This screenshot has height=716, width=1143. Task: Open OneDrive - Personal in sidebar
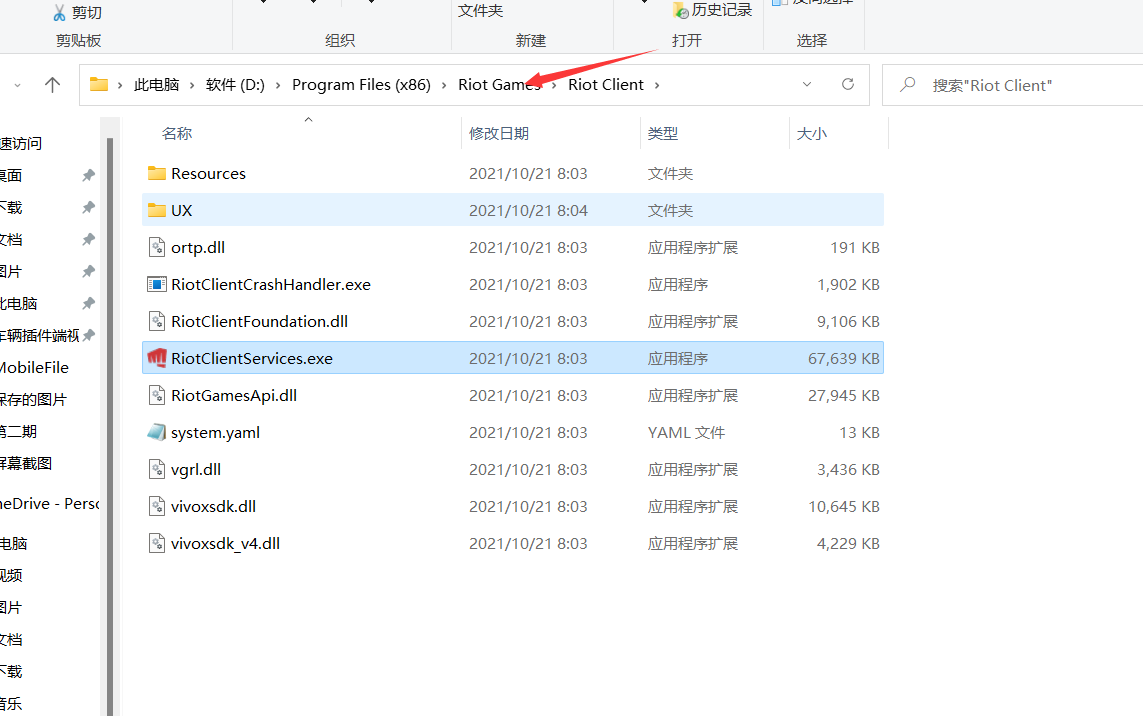49,504
